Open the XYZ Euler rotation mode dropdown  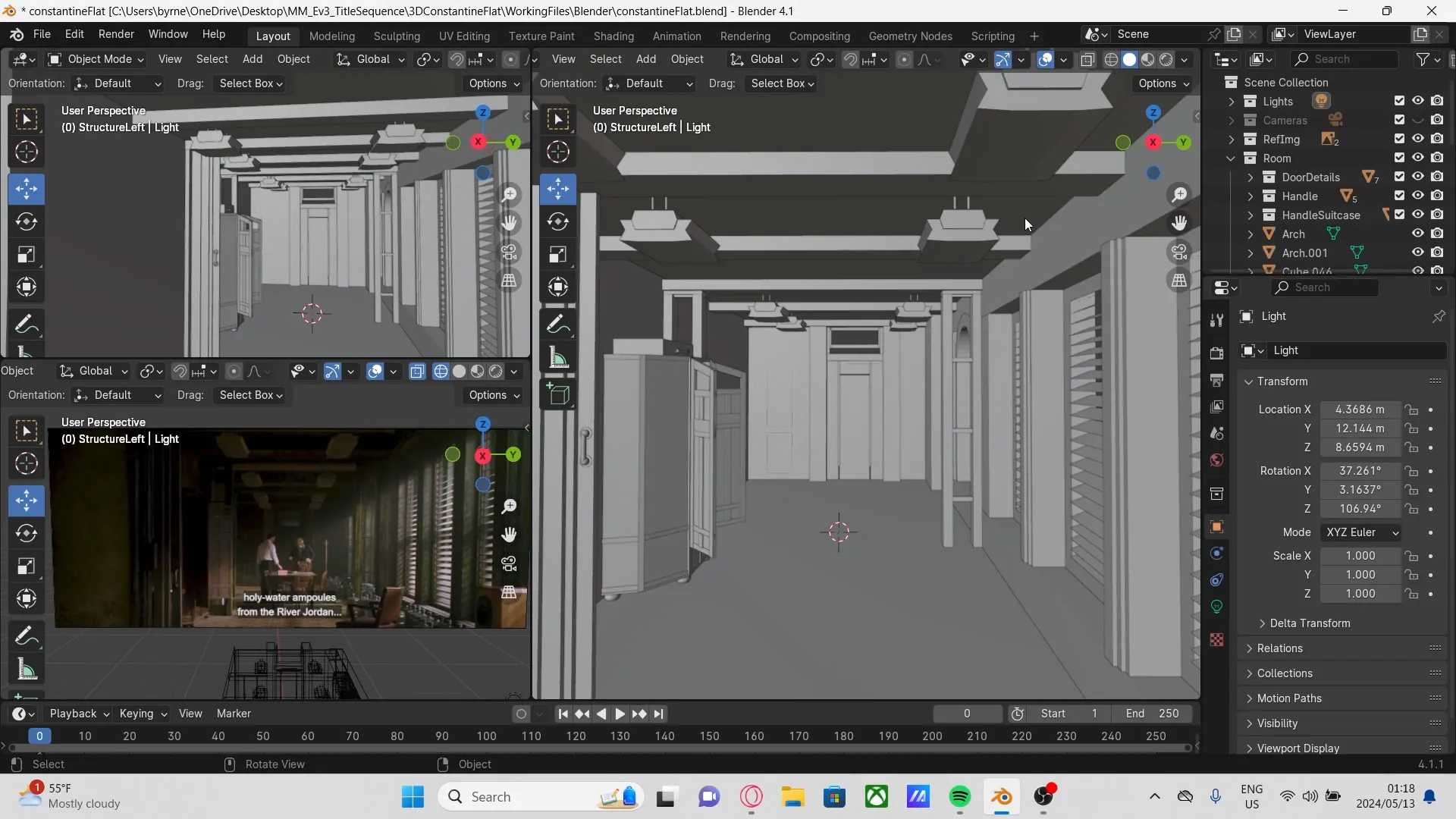click(x=1361, y=532)
